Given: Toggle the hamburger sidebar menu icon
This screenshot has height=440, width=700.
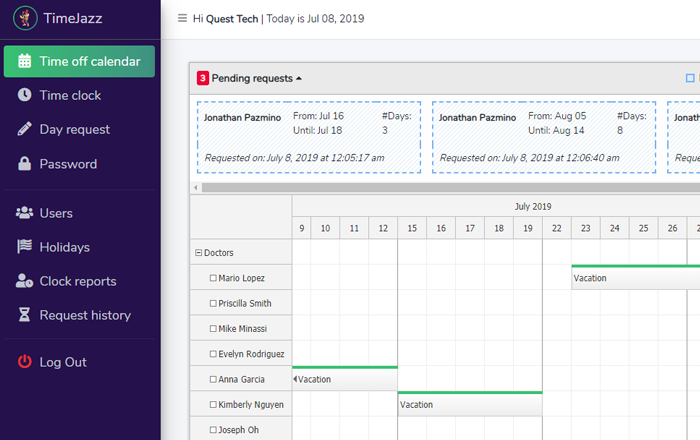Looking at the screenshot, I should coord(181,19).
